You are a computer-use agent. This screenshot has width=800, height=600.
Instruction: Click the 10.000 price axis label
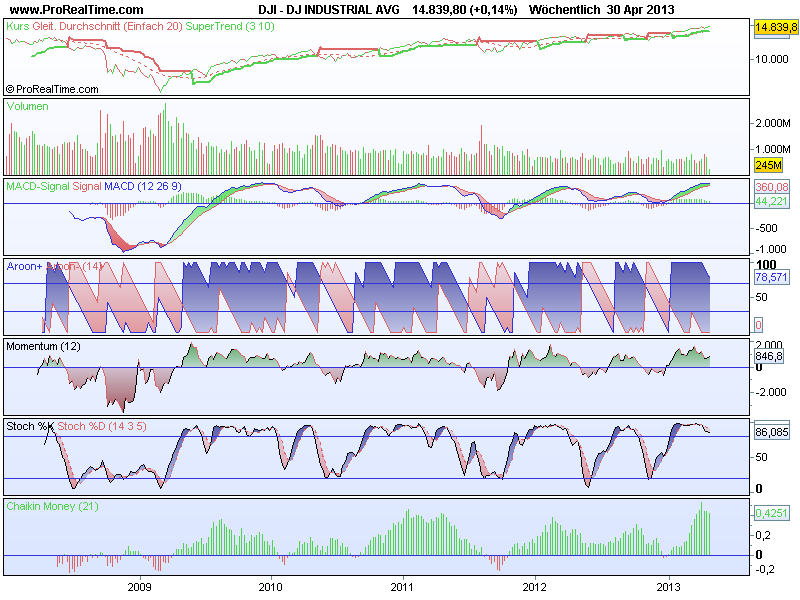tap(771, 59)
